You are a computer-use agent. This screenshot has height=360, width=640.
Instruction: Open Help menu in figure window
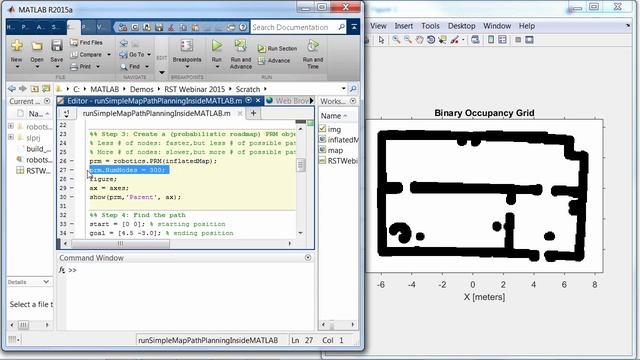pos(527,26)
